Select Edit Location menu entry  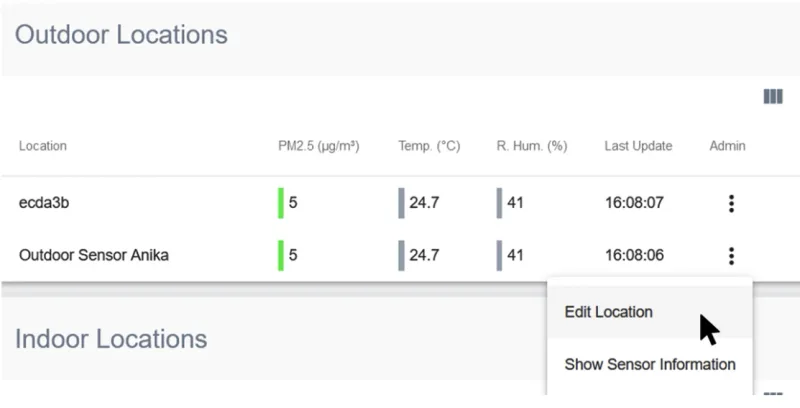point(608,312)
